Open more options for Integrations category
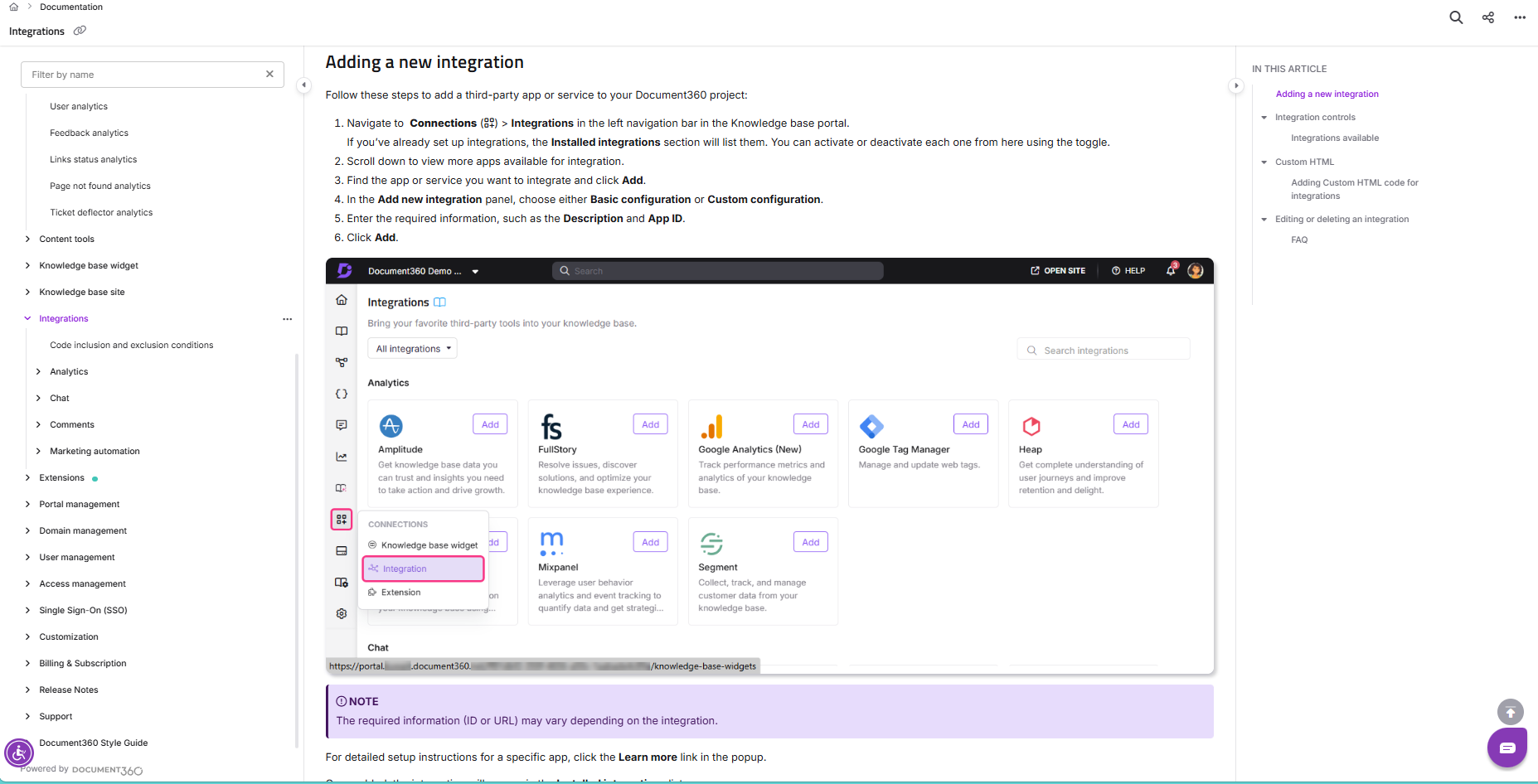This screenshot has width=1538, height=784. (x=287, y=319)
